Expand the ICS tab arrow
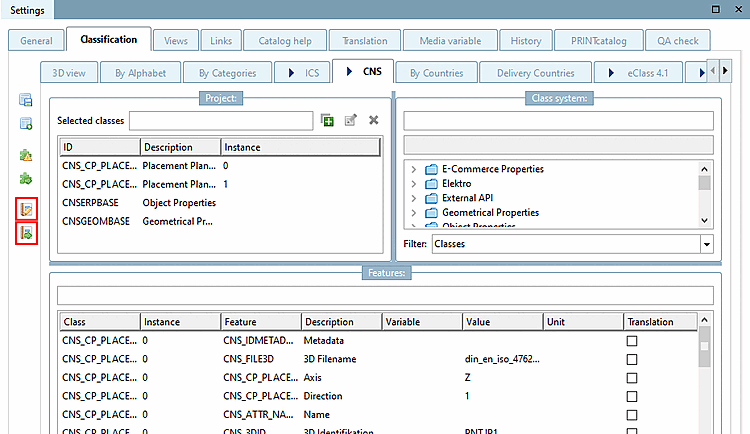 coord(291,73)
